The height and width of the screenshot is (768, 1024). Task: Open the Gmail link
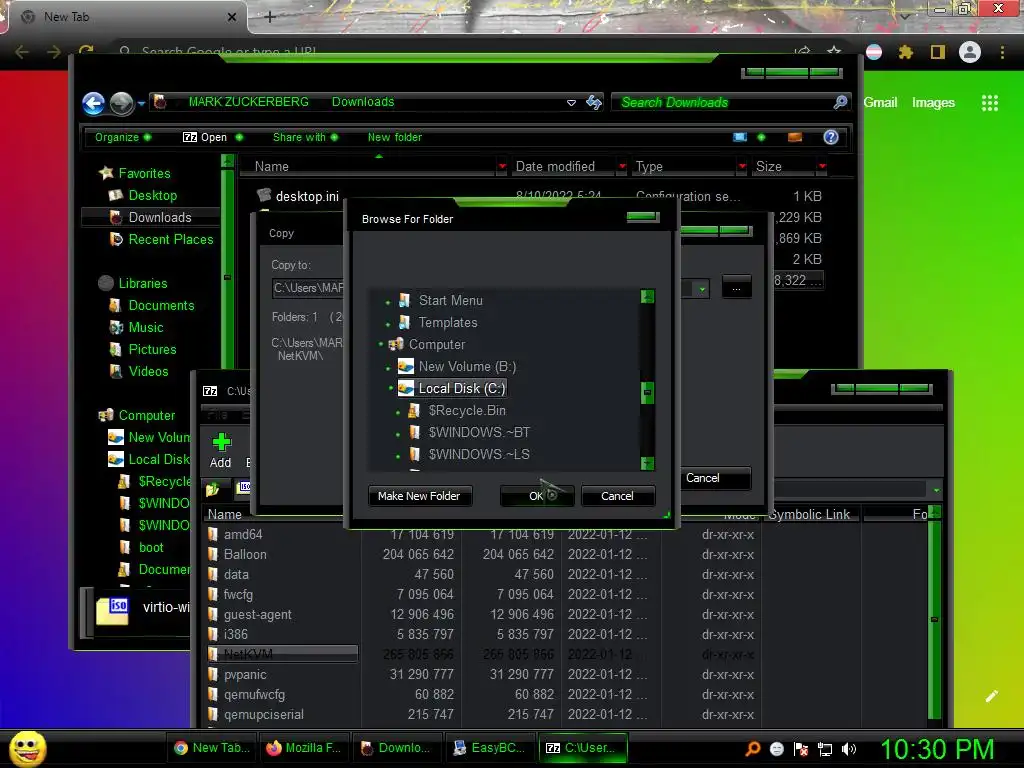(880, 103)
